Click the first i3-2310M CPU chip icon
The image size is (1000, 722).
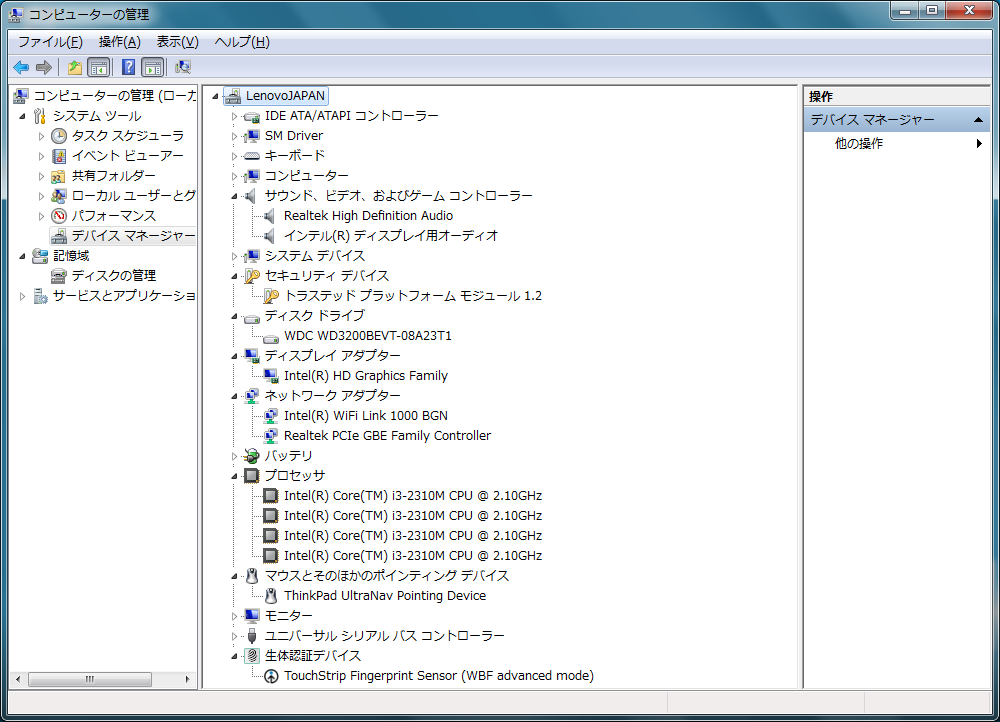[x=271, y=496]
